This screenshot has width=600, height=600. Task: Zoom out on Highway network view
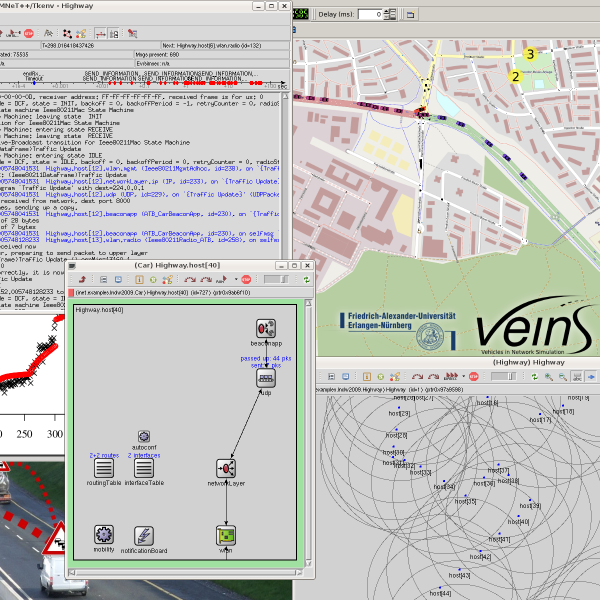(x=562, y=377)
